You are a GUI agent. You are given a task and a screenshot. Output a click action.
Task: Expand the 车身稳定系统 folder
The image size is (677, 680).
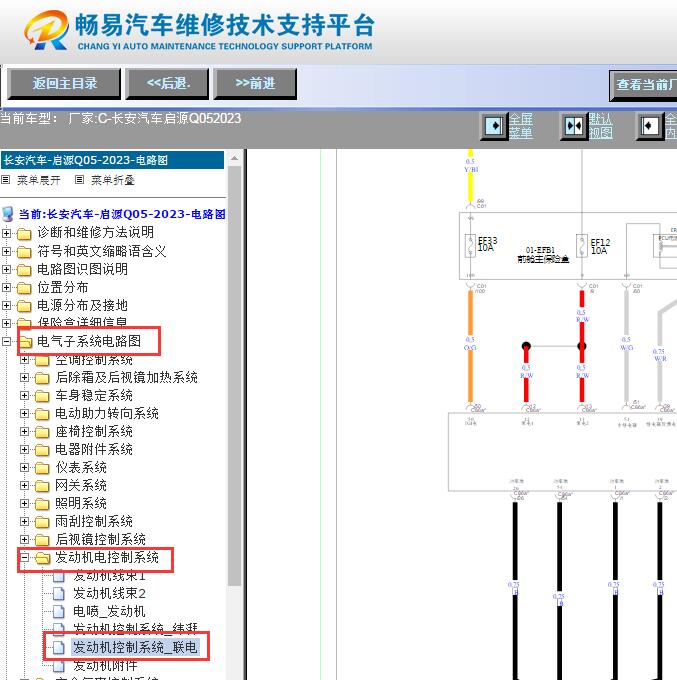tap(24, 396)
